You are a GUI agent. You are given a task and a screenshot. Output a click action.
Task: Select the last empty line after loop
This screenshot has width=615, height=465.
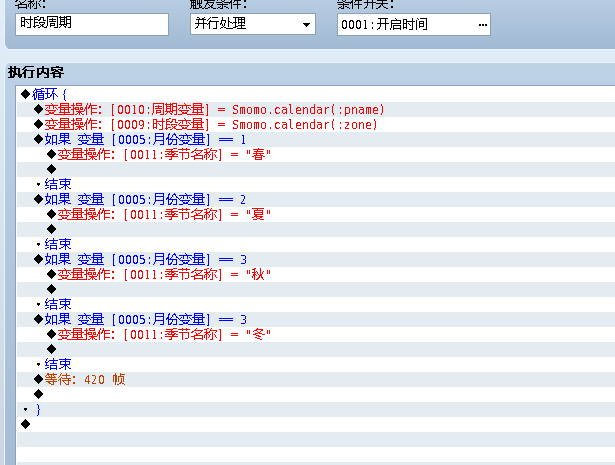point(316,425)
